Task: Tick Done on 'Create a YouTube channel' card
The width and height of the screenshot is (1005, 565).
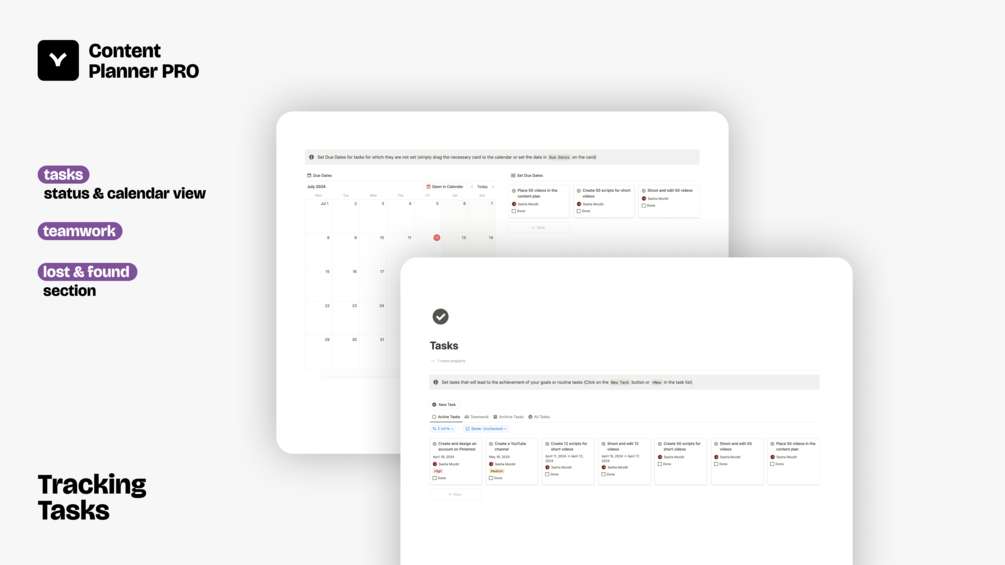Action: point(491,478)
